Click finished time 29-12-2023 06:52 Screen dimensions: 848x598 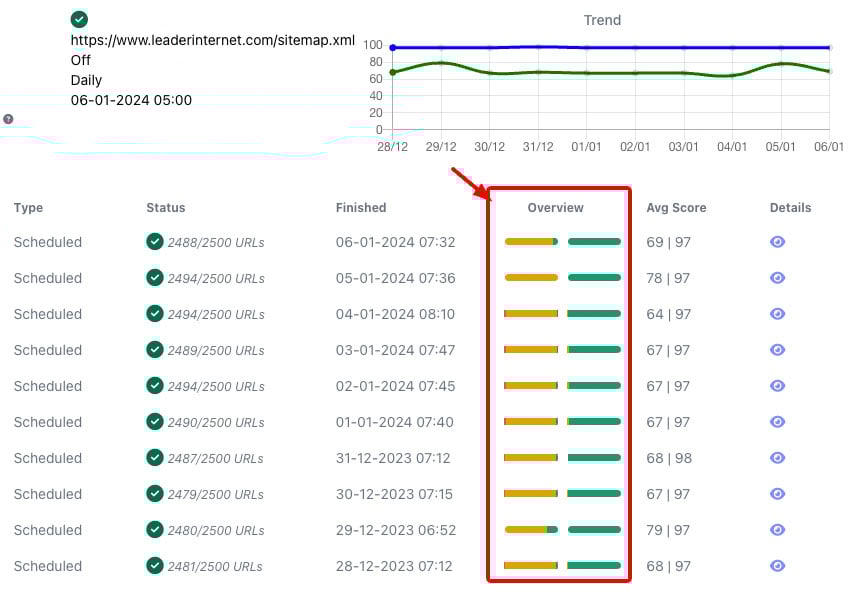coord(395,530)
